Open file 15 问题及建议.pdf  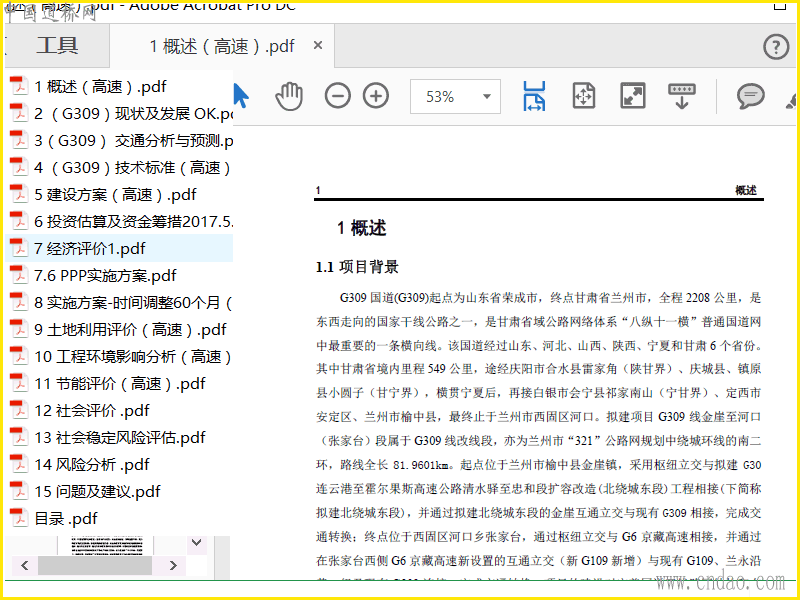click(x=97, y=492)
